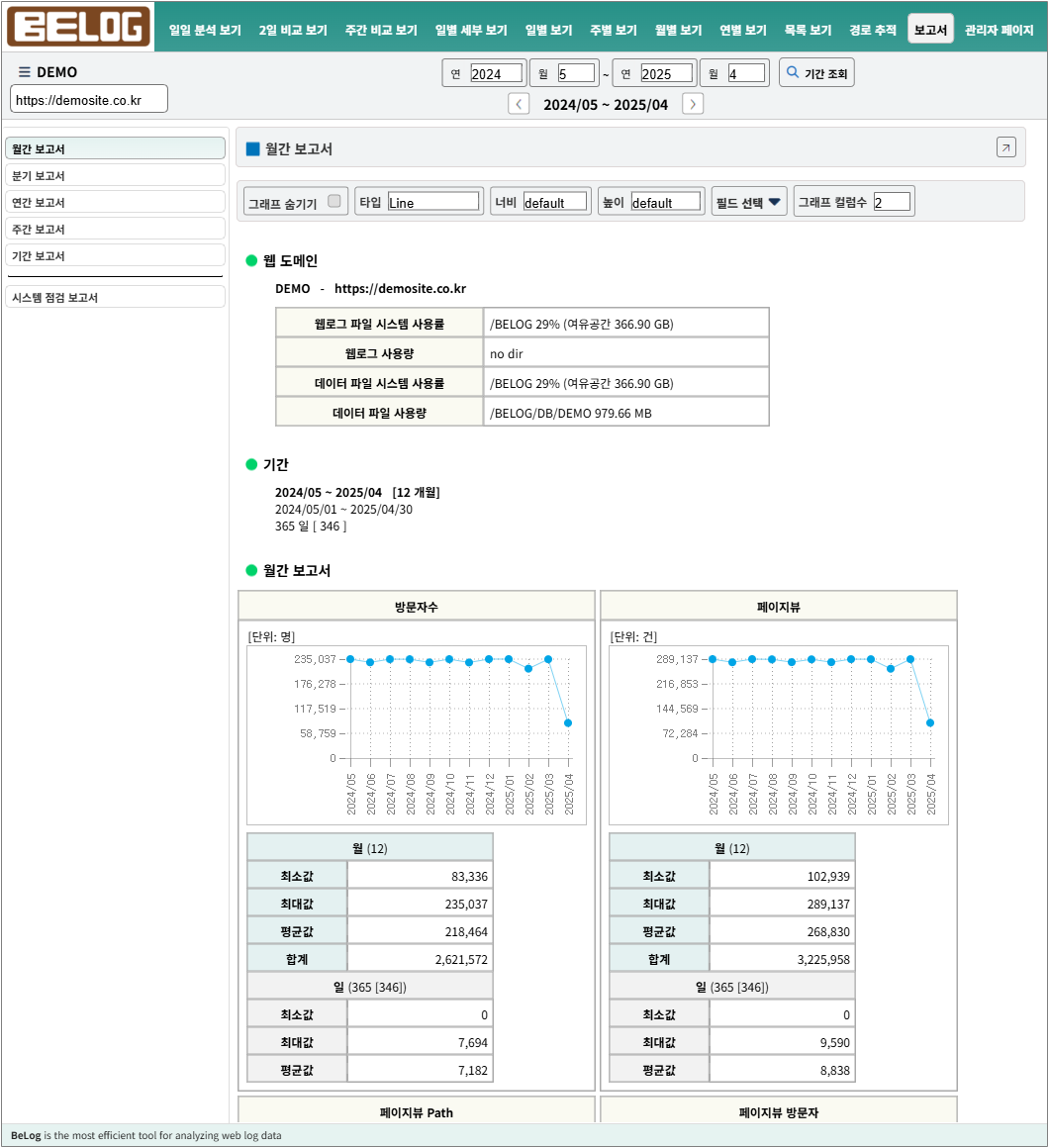Viewport: 1049px width, 1148px height.
Task: Switch to 일별 보기 tab
Action: pos(548,30)
